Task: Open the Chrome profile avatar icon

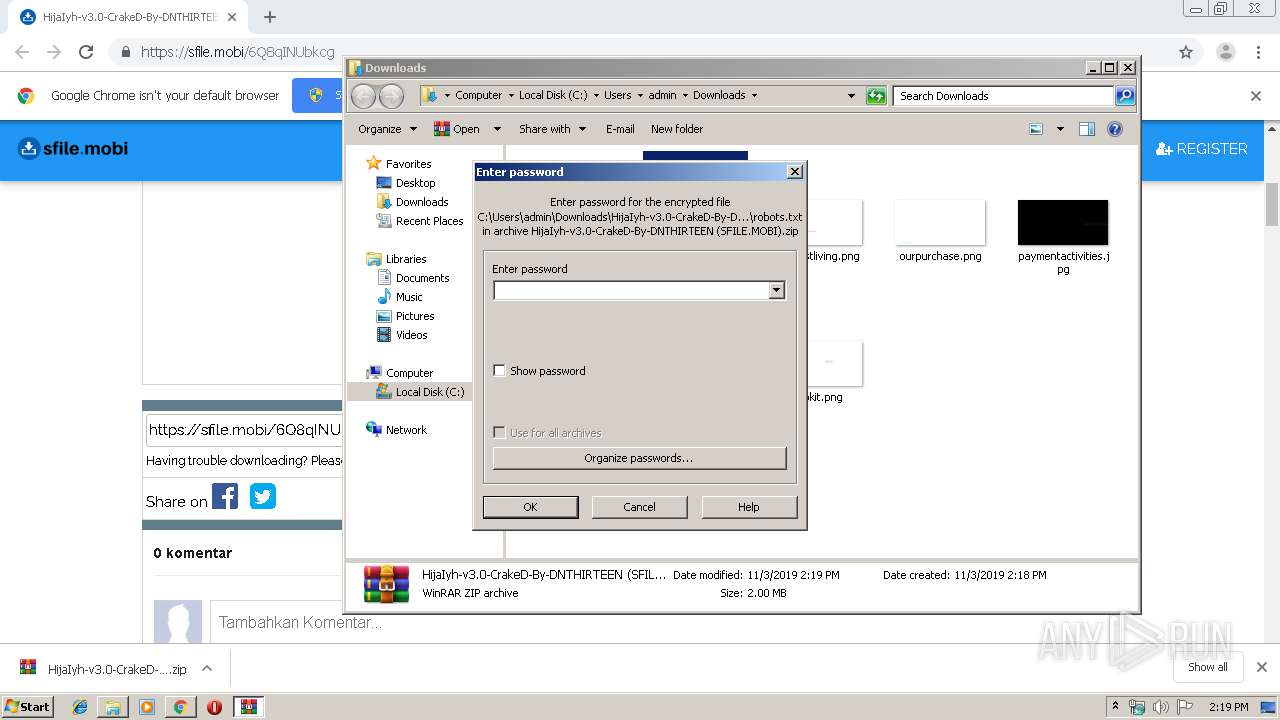Action: coord(1225,52)
